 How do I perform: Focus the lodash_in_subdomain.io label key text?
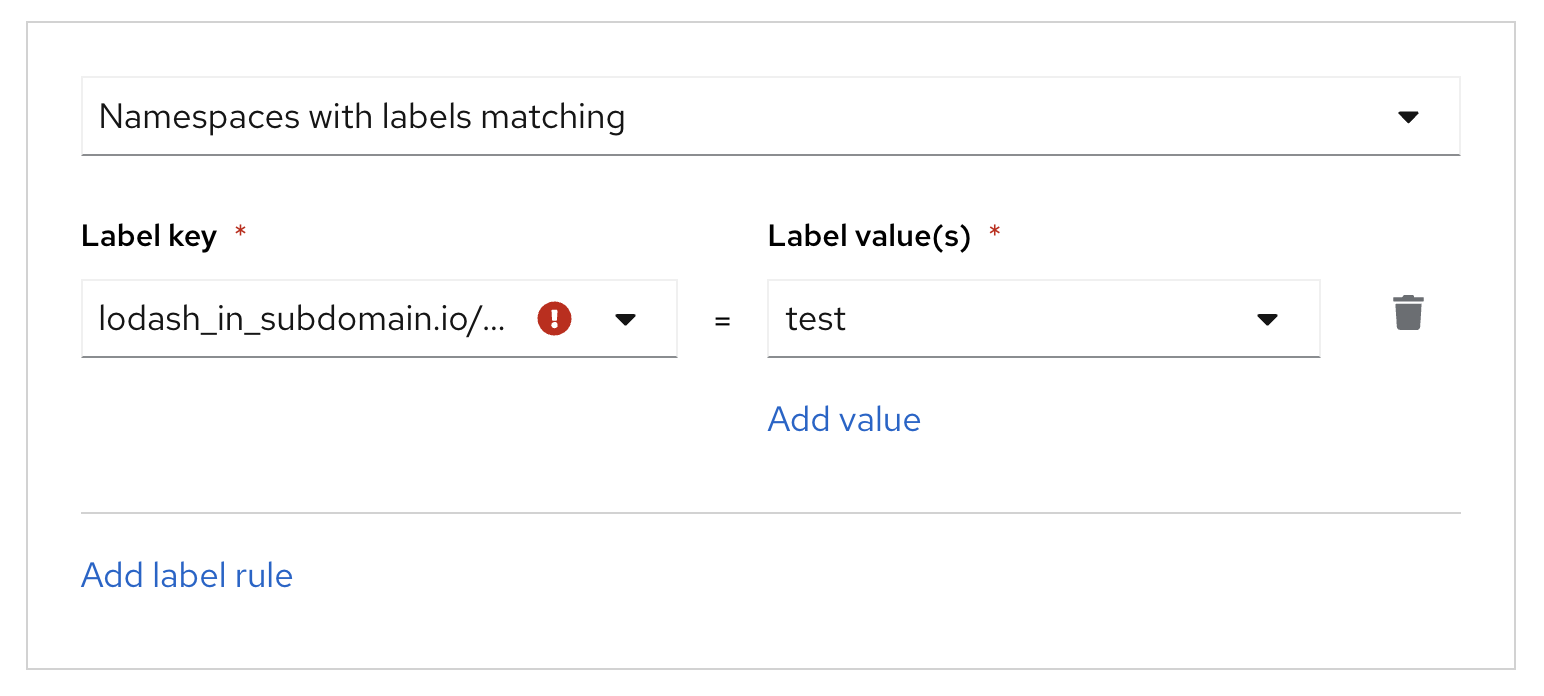300,319
